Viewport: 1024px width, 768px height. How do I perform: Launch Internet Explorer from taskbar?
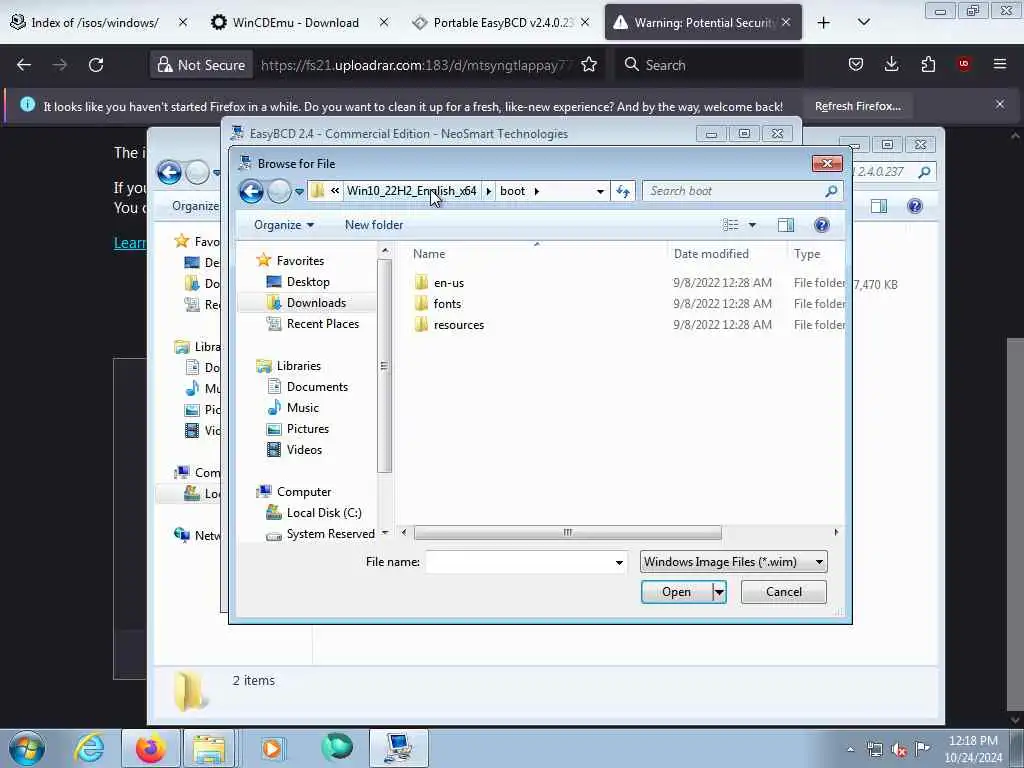(x=89, y=748)
